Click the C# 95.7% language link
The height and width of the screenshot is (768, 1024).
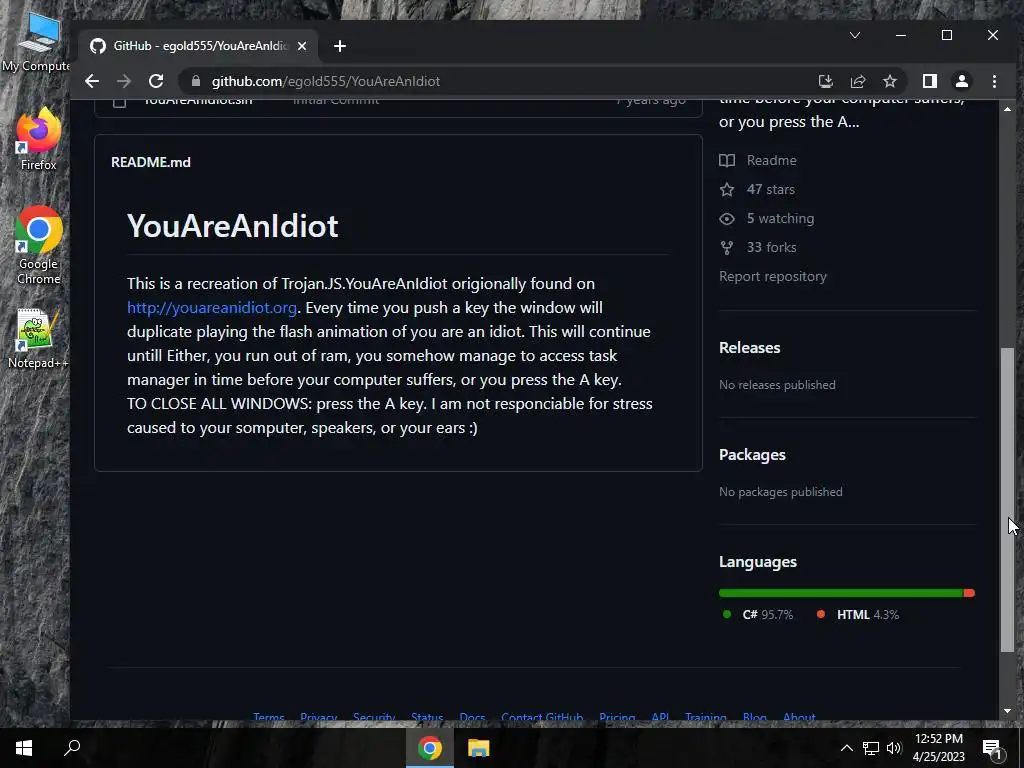pyautogui.click(x=759, y=615)
